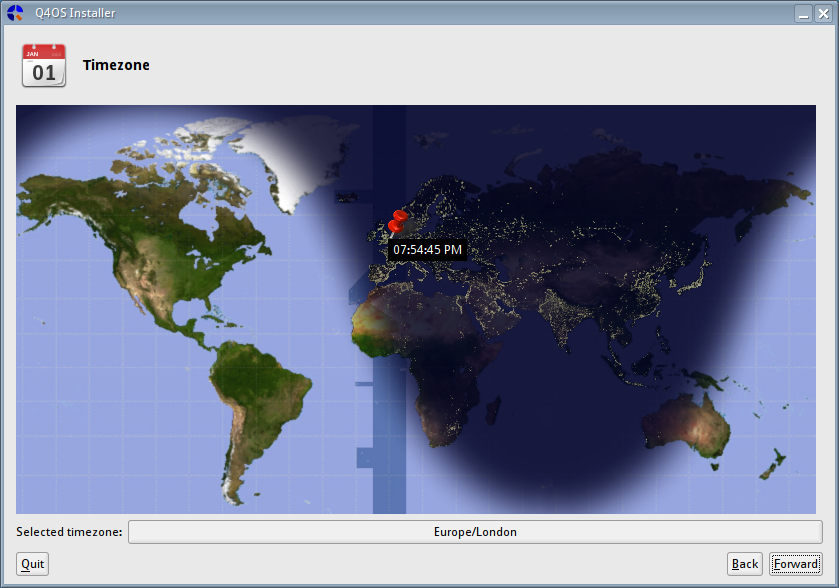Click the Forward button
The width and height of the screenshot is (839, 588).
pyautogui.click(x=795, y=564)
